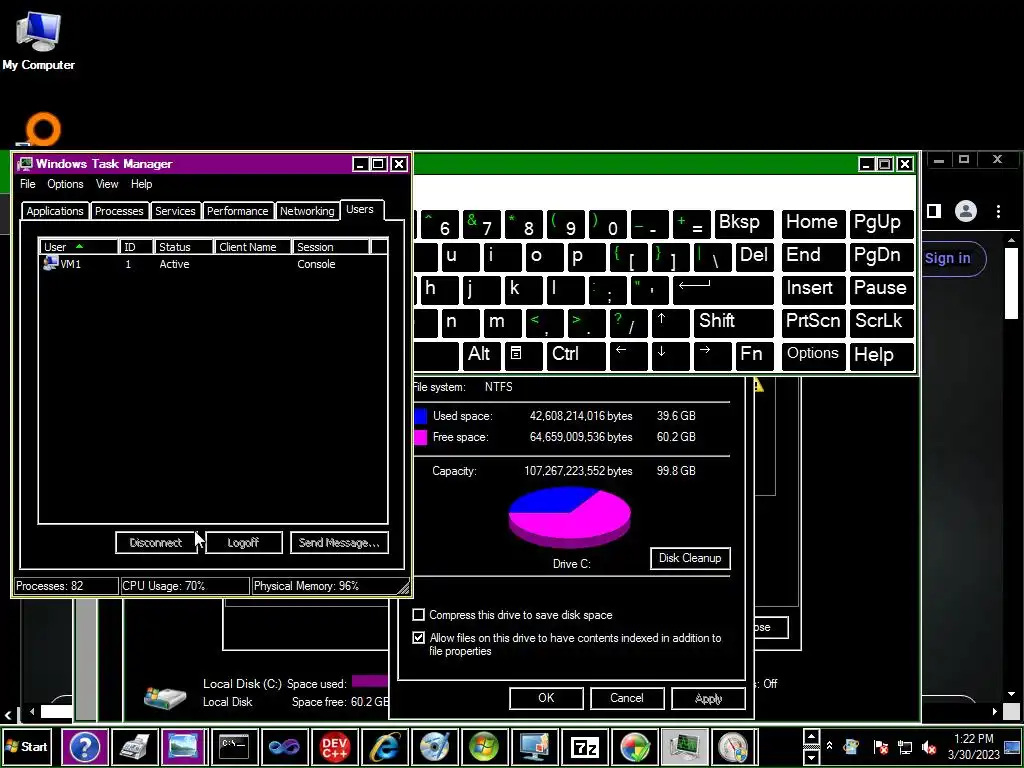Select the VM1 user row icon
This screenshot has height=768, width=1024.
[x=50, y=263]
